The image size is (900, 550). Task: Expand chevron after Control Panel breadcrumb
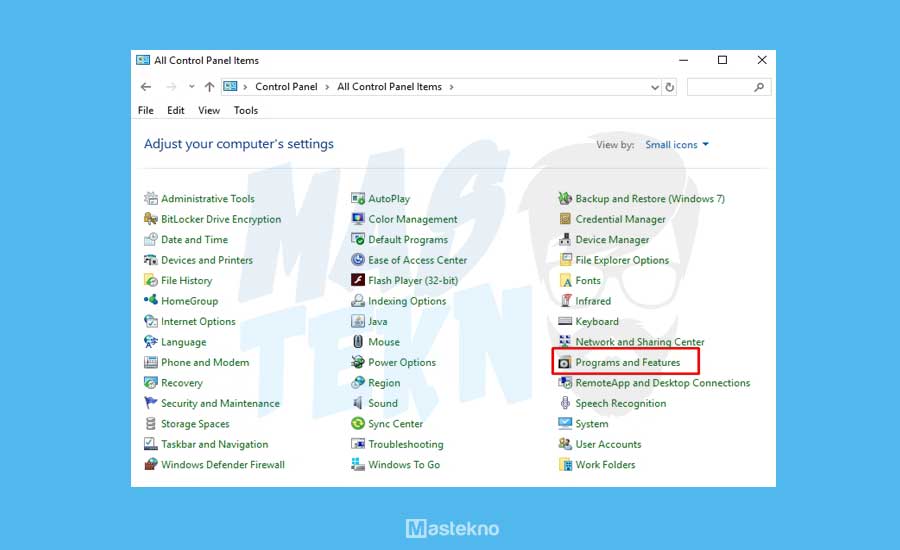327,87
